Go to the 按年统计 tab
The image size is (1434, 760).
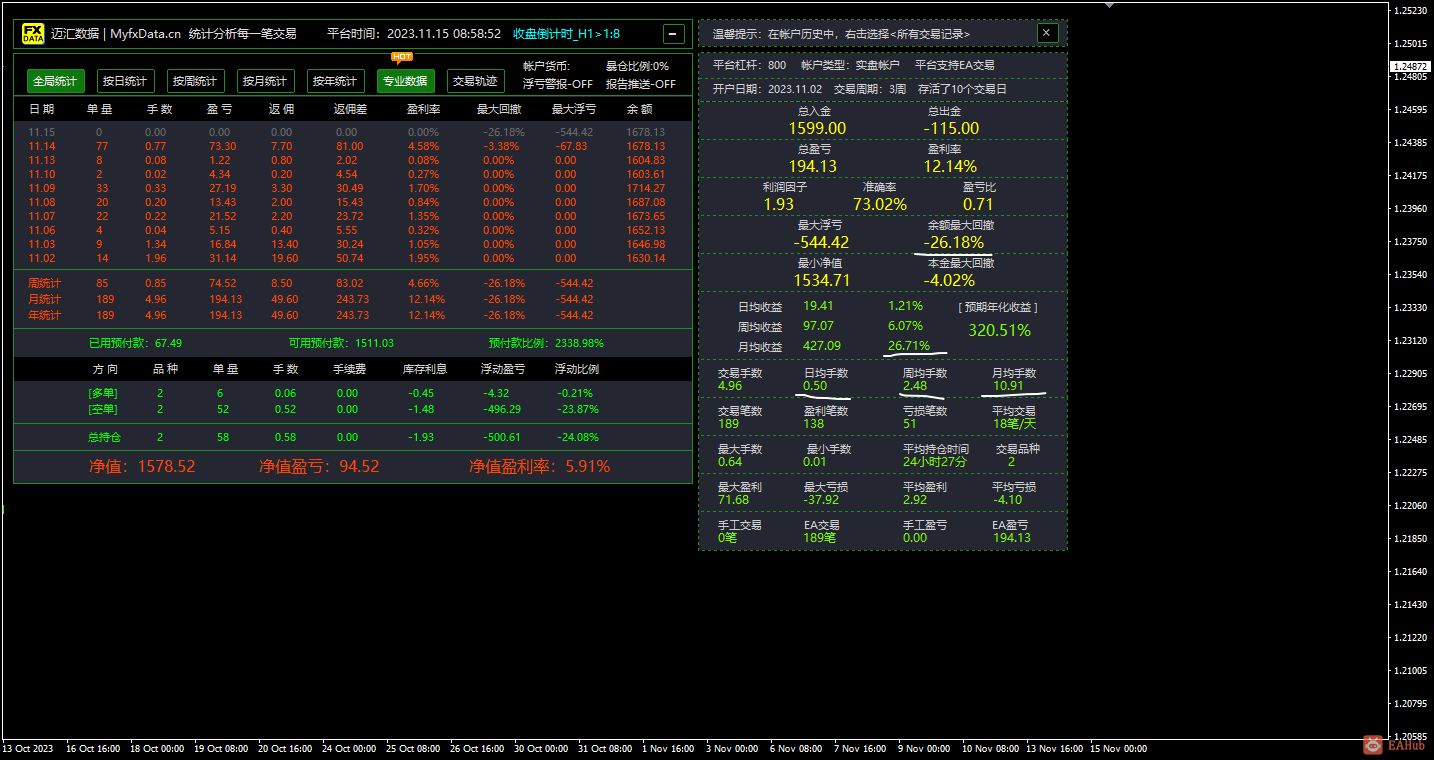click(335, 81)
